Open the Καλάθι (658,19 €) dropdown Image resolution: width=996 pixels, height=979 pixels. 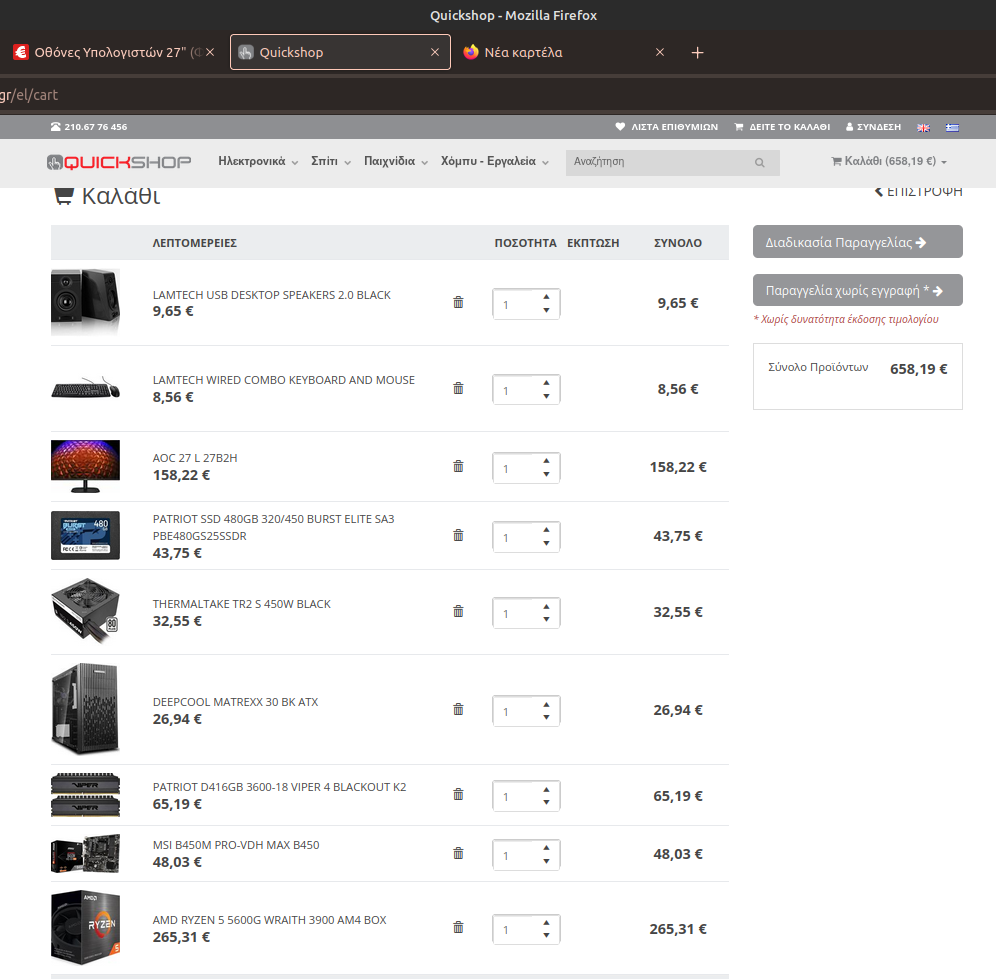(x=889, y=161)
